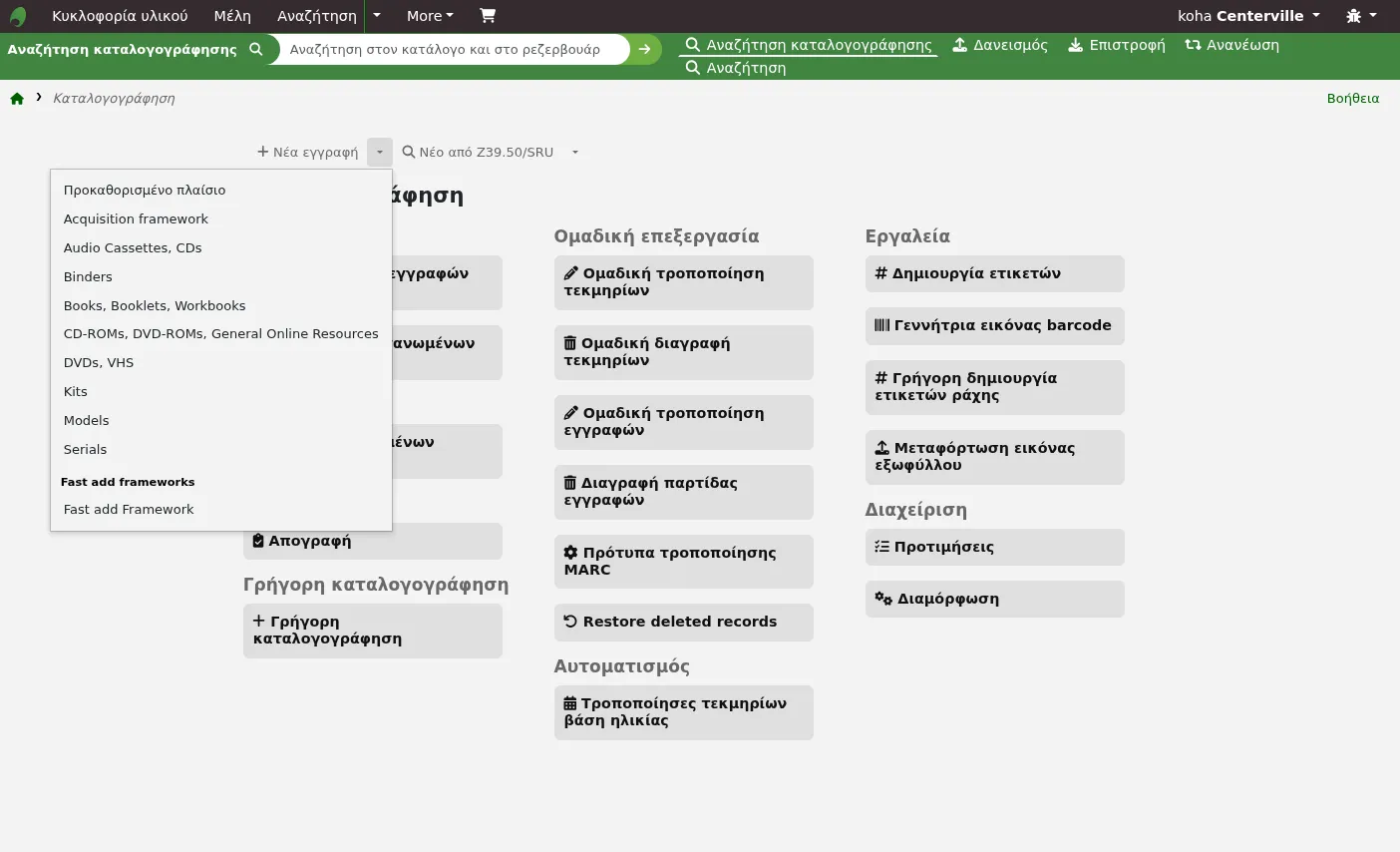The image size is (1400, 852).
Task: Choose Books, Booklets, Workbooks framework
Action: pyautogui.click(x=220, y=306)
